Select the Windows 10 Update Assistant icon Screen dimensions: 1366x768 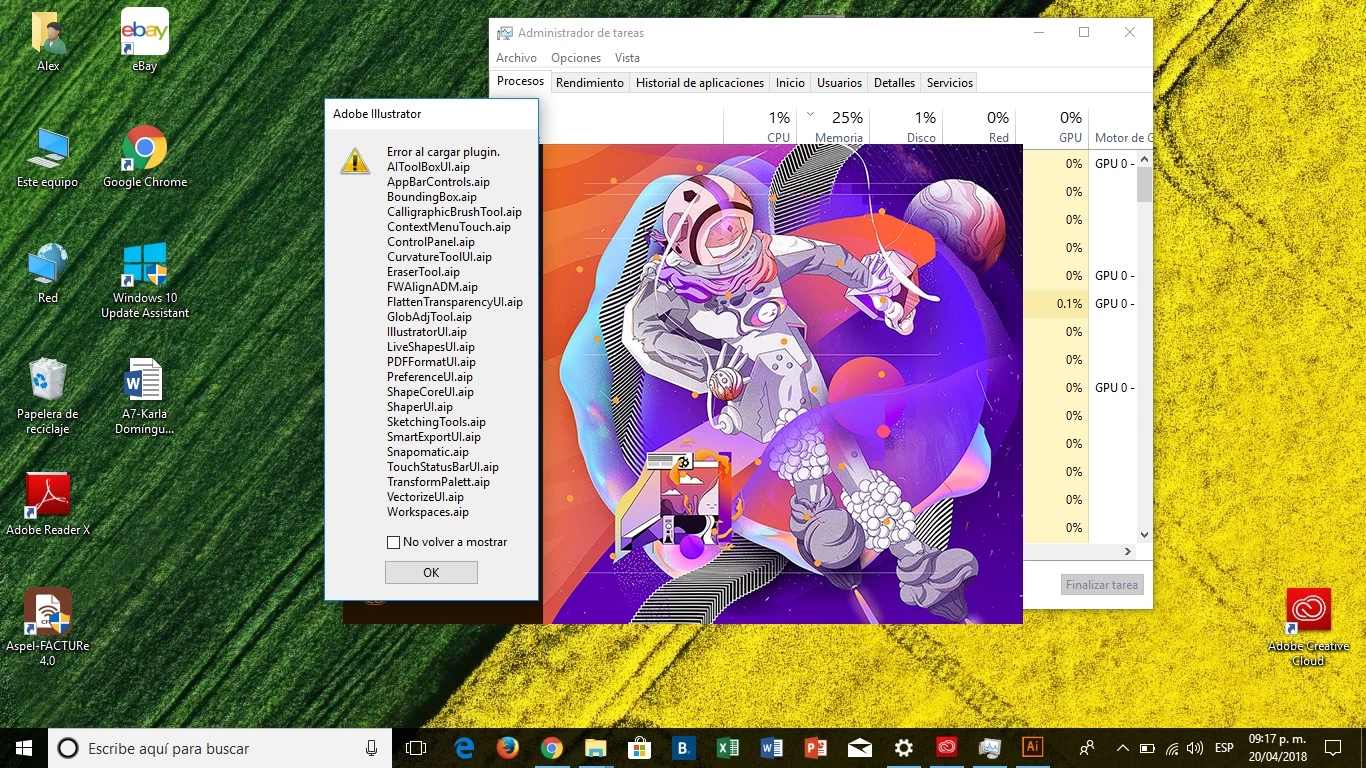tap(145, 280)
